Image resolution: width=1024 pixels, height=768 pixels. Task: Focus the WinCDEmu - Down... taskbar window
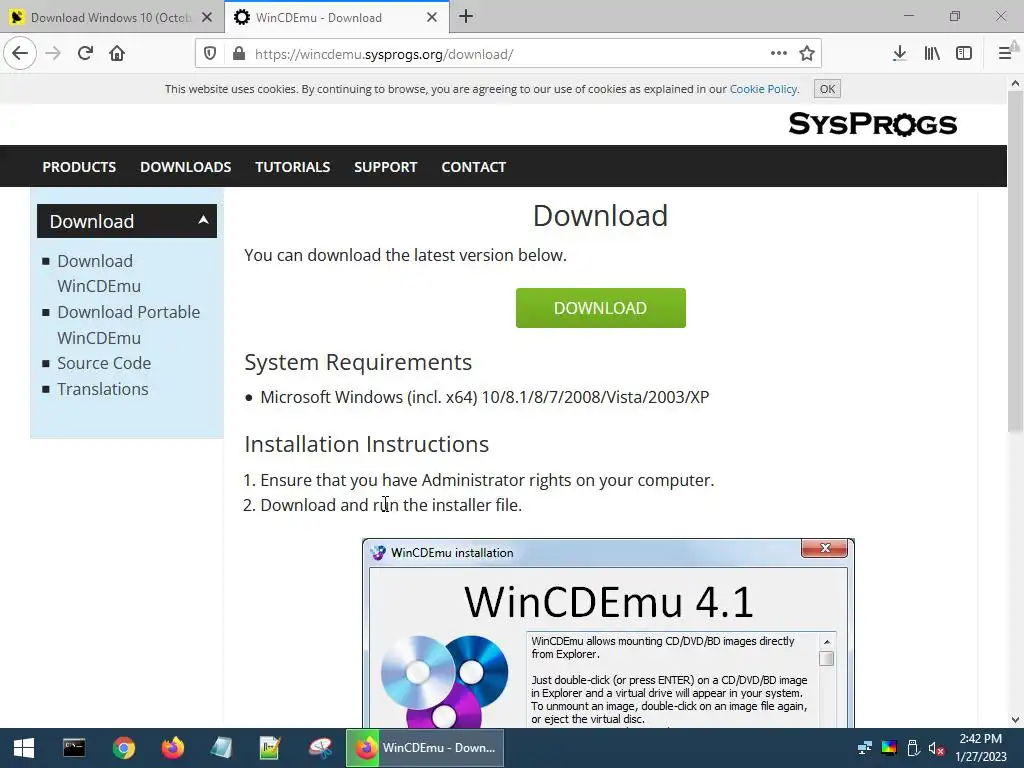tap(424, 748)
